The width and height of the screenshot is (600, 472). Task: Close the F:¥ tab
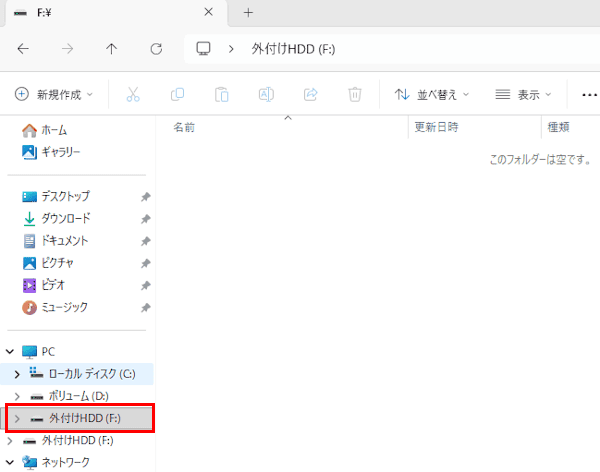click(209, 12)
